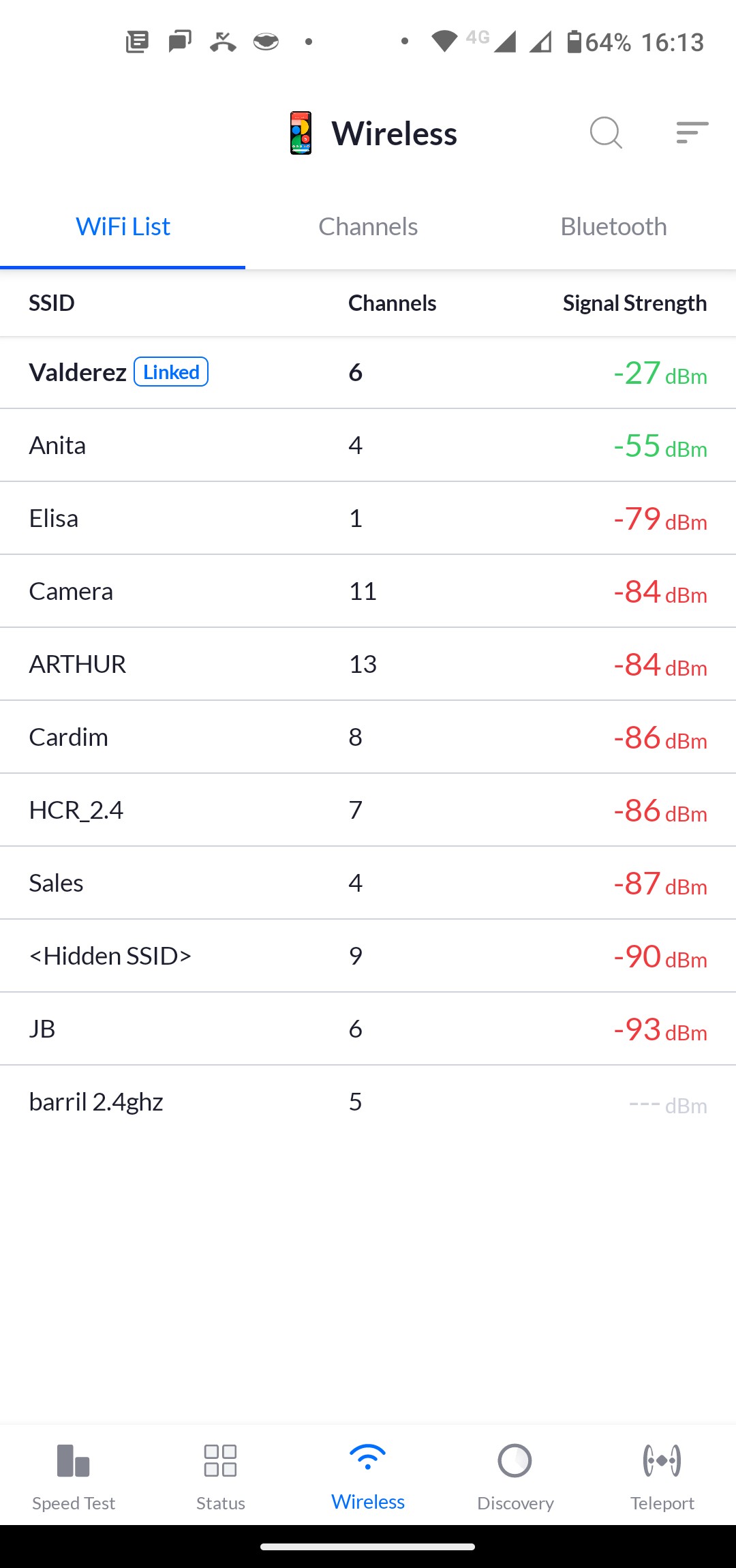Open the sort filter icon

point(692,132)
